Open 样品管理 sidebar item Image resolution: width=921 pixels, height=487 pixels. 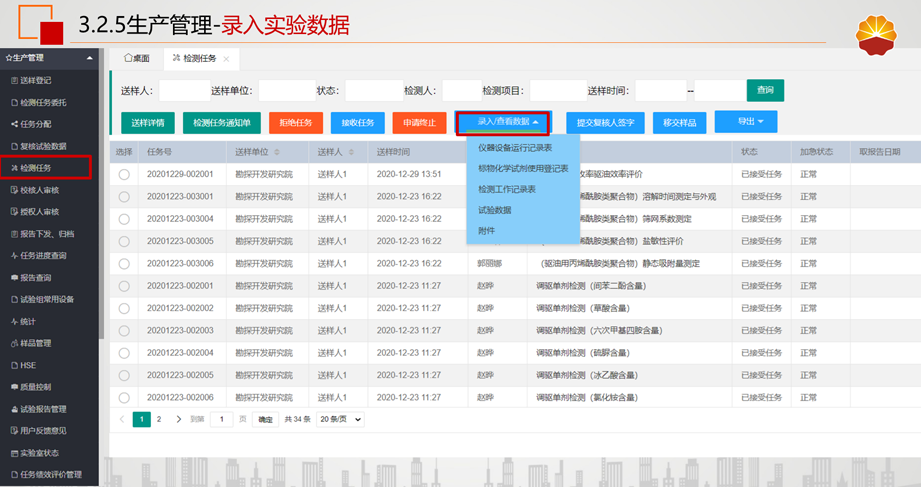(31, 343)
